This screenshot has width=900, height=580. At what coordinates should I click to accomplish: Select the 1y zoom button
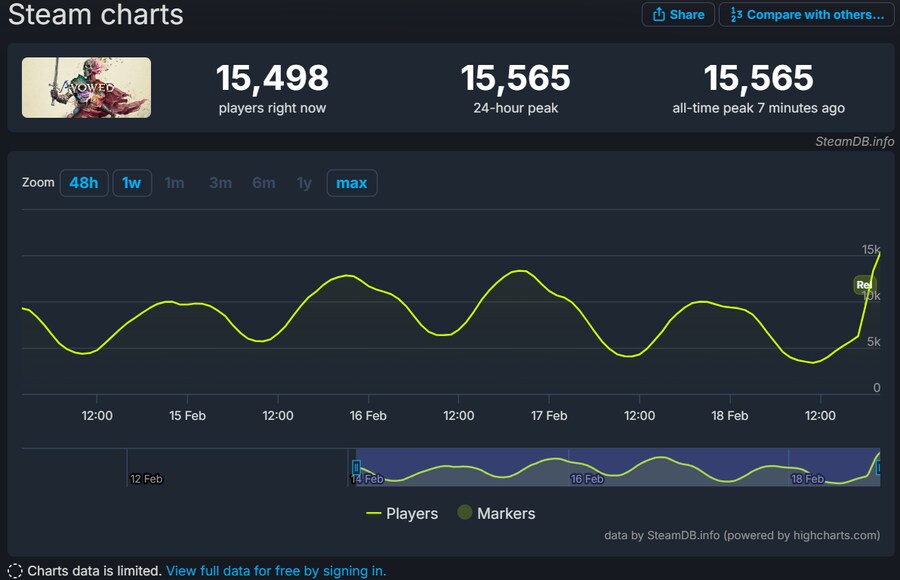(304, 183)
